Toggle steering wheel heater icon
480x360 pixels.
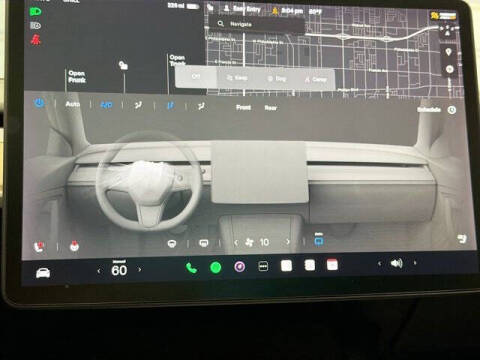click(x=74, y=246)
